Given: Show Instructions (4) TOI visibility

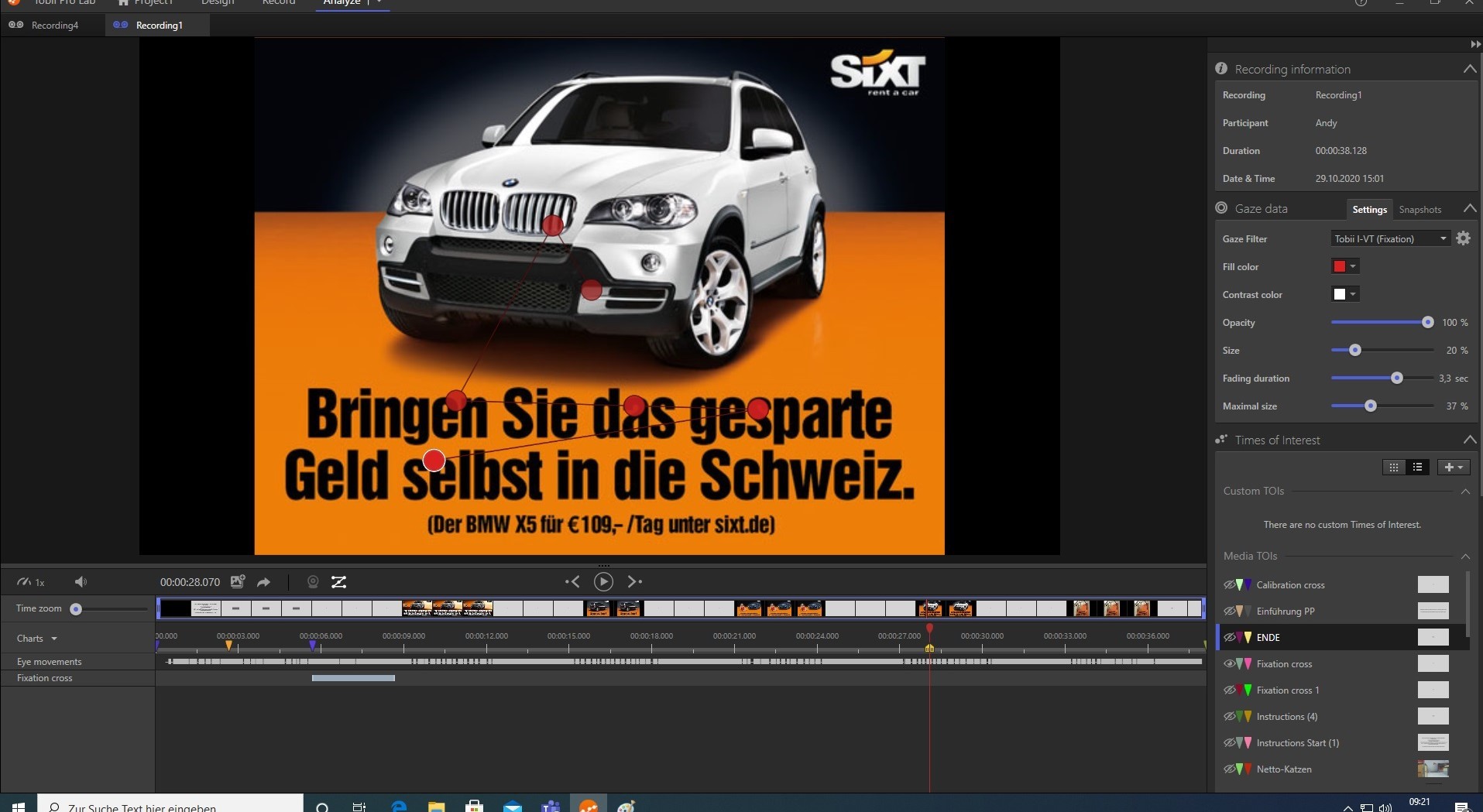Looking at the screenshot, I should (x=1229, y=716).
